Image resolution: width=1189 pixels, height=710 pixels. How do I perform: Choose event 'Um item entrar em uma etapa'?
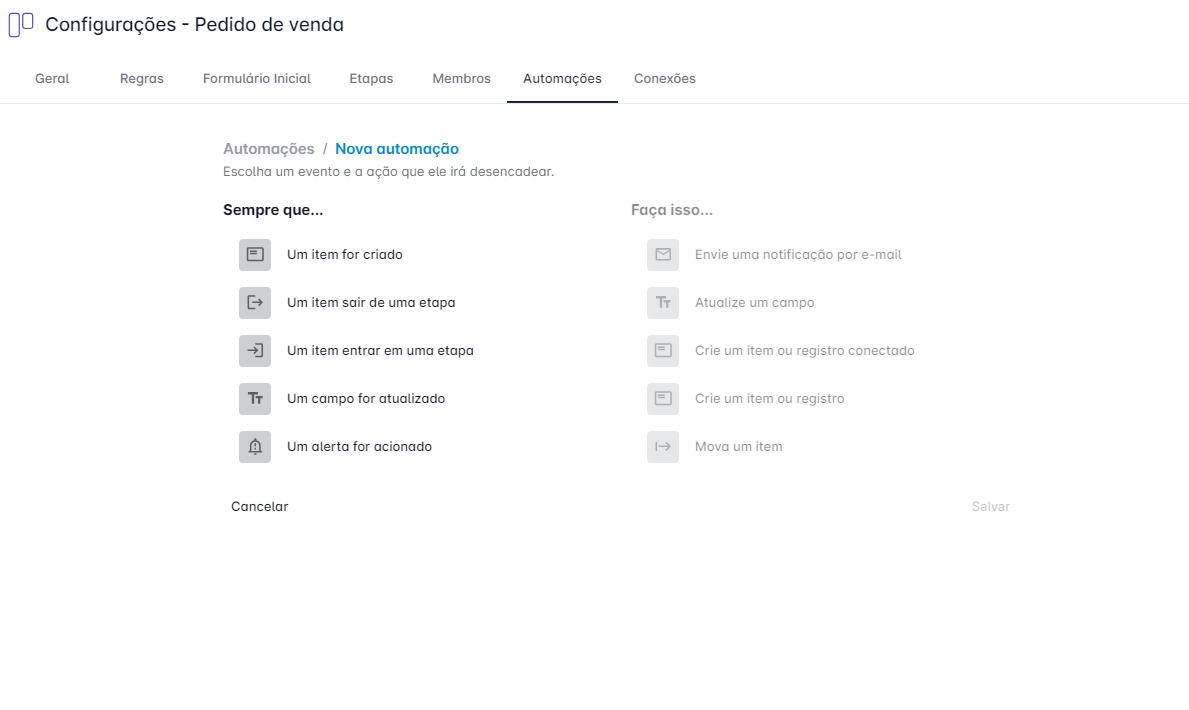tap(380, 350)
